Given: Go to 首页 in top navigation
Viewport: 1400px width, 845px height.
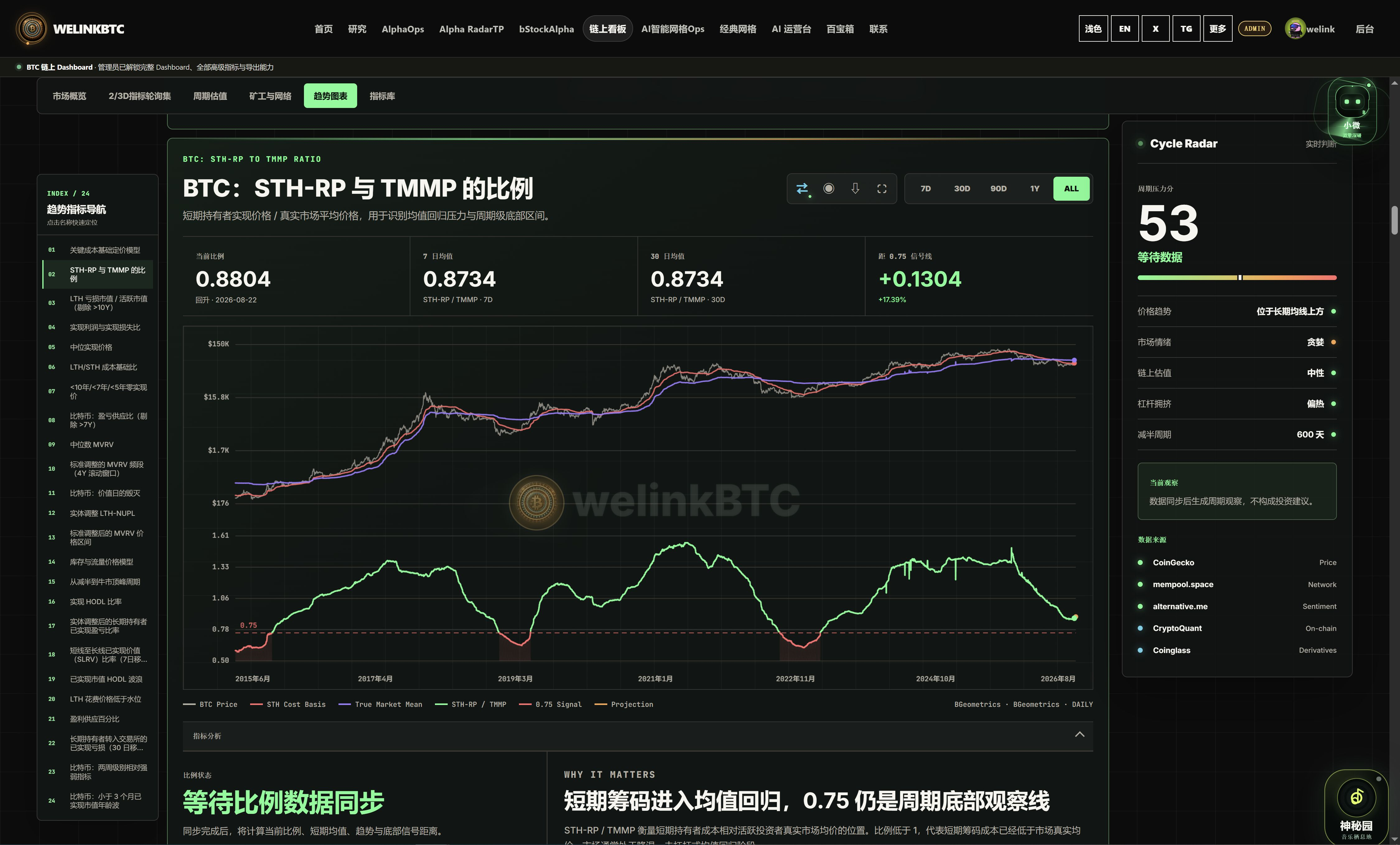Looking at the screenshot, I should [324, 29].
